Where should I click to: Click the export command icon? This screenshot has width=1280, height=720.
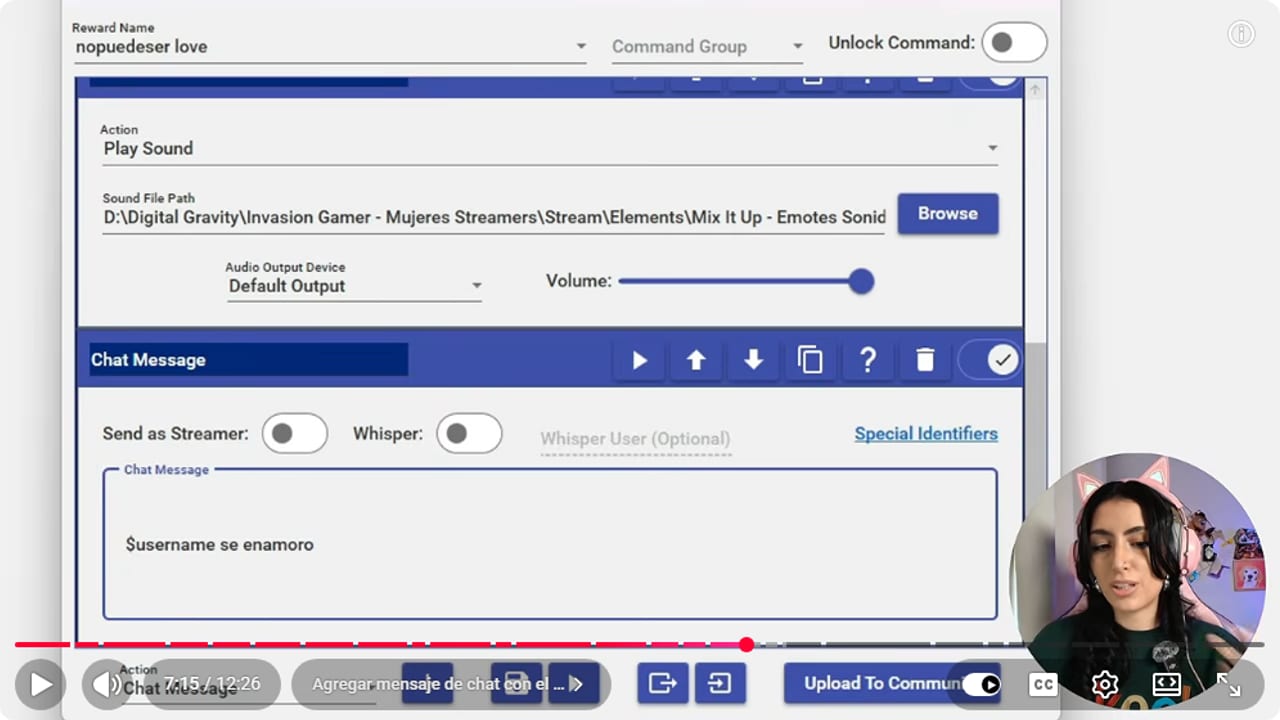(x=663, y=684)
